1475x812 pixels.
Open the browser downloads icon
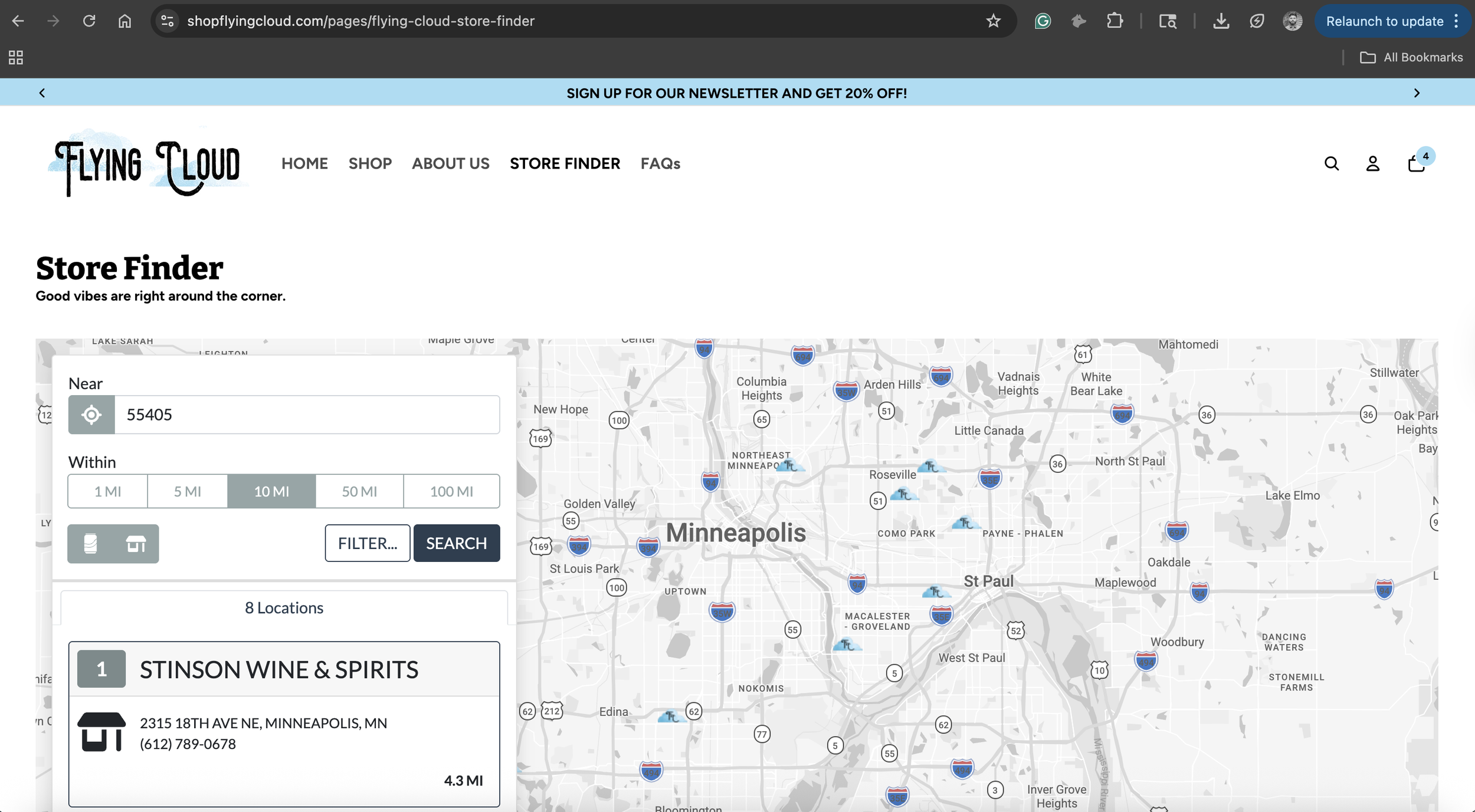[x=1221, y=21]
